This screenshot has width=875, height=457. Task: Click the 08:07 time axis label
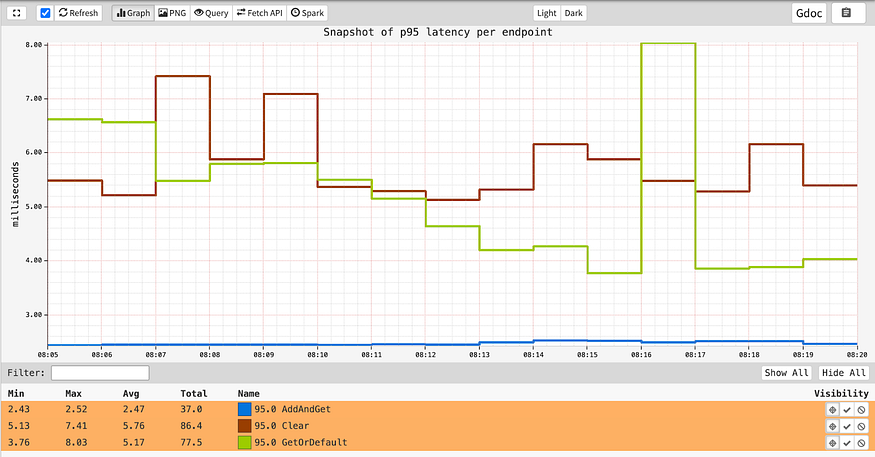click(x=156, y=354)
